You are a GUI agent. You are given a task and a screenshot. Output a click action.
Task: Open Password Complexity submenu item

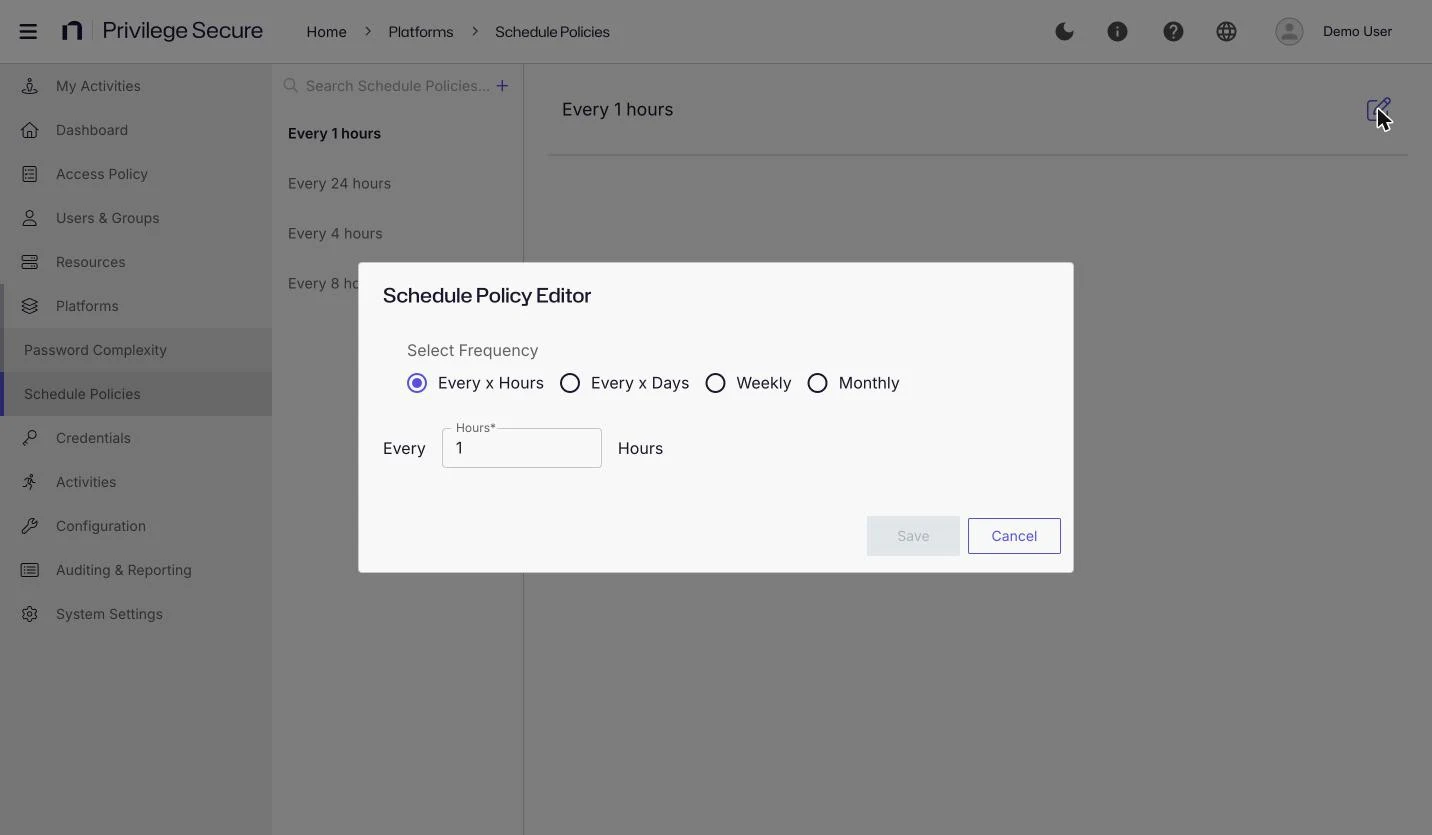(136, 350)
